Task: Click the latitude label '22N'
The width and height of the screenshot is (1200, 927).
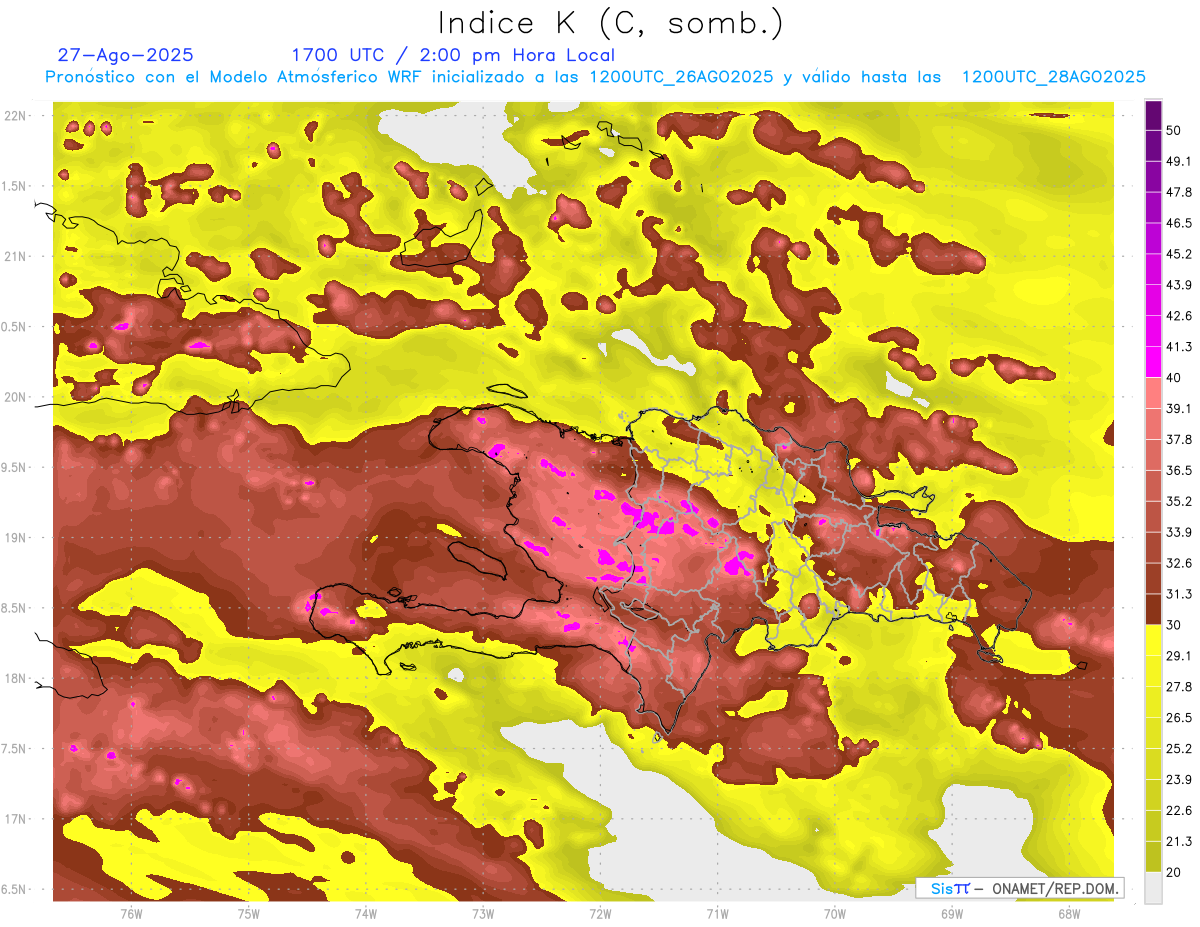Action: tap(16, 116)
